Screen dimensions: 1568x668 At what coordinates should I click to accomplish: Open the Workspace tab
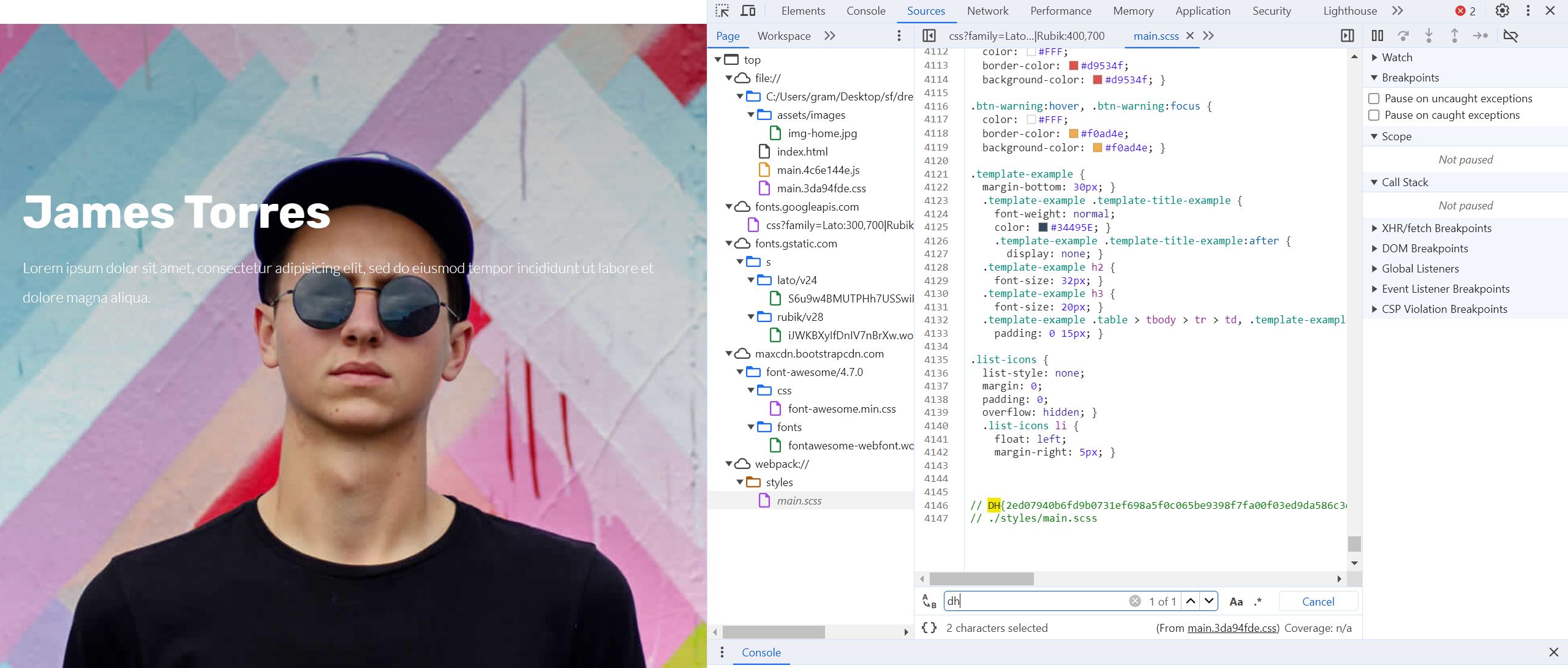(x=783, y=36)
